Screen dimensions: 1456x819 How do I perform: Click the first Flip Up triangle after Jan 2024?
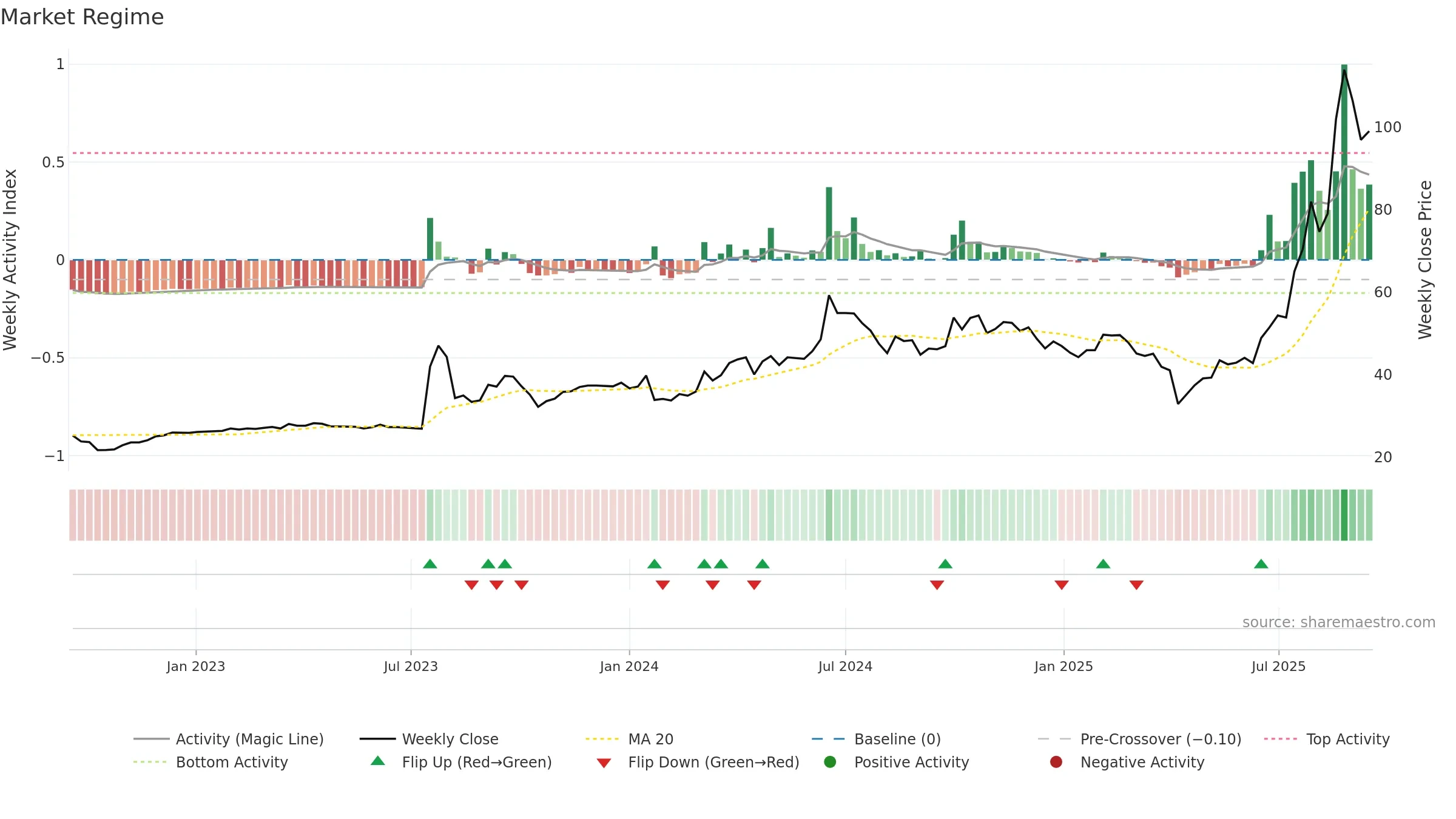(x=655, y=564)
